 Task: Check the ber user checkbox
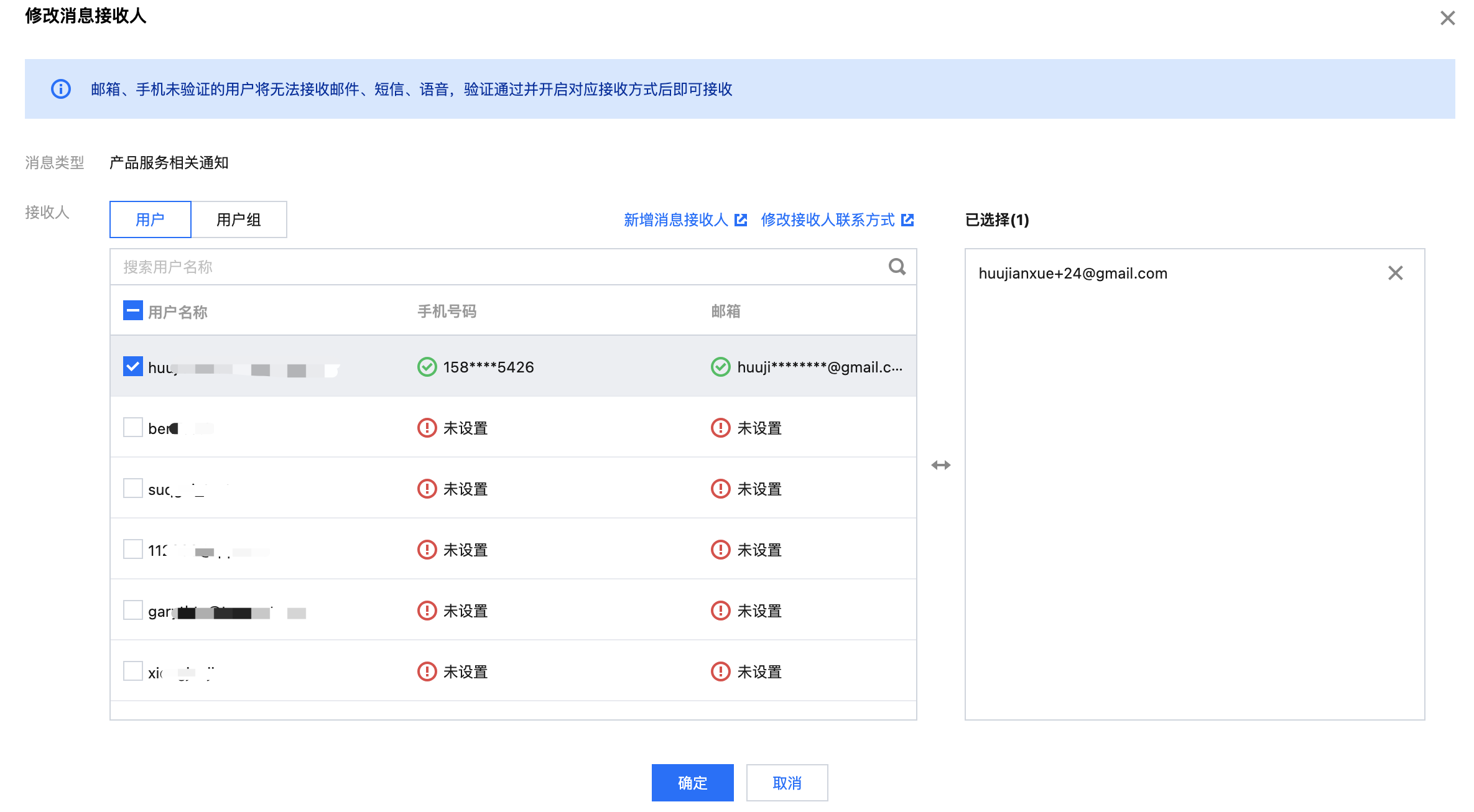133,428
